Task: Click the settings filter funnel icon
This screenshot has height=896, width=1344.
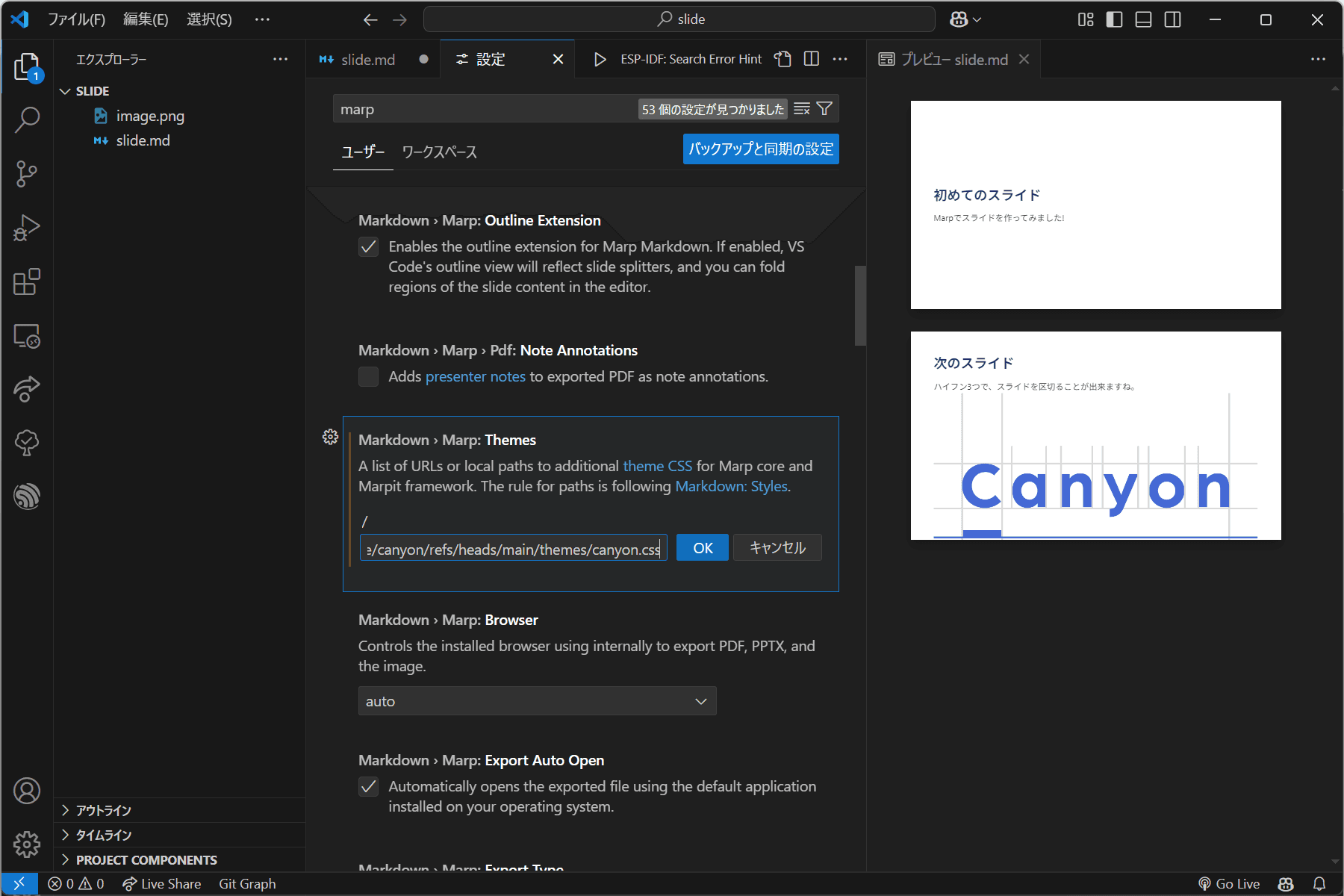Action: 824,109
